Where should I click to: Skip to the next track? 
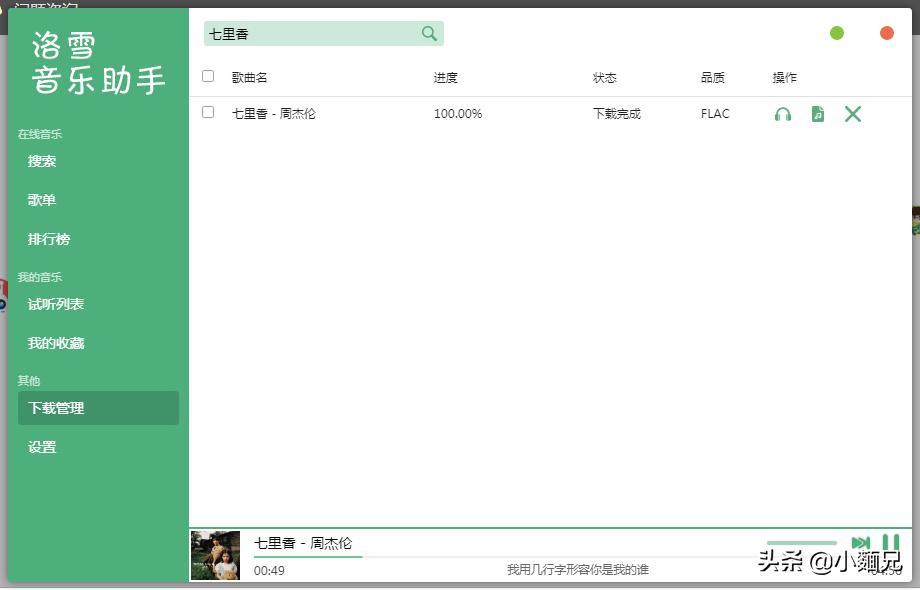point(862,540)
